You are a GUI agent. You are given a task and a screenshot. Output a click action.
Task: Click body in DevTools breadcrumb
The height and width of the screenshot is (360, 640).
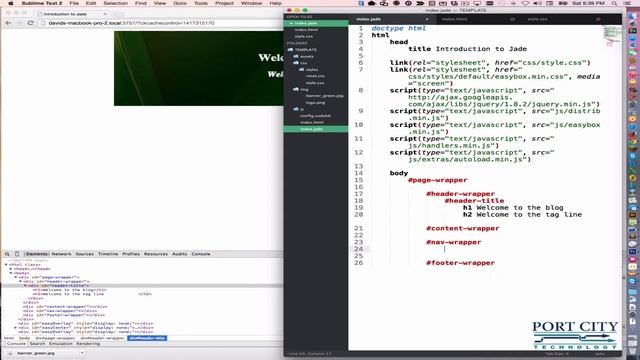[x=24, y=338]
